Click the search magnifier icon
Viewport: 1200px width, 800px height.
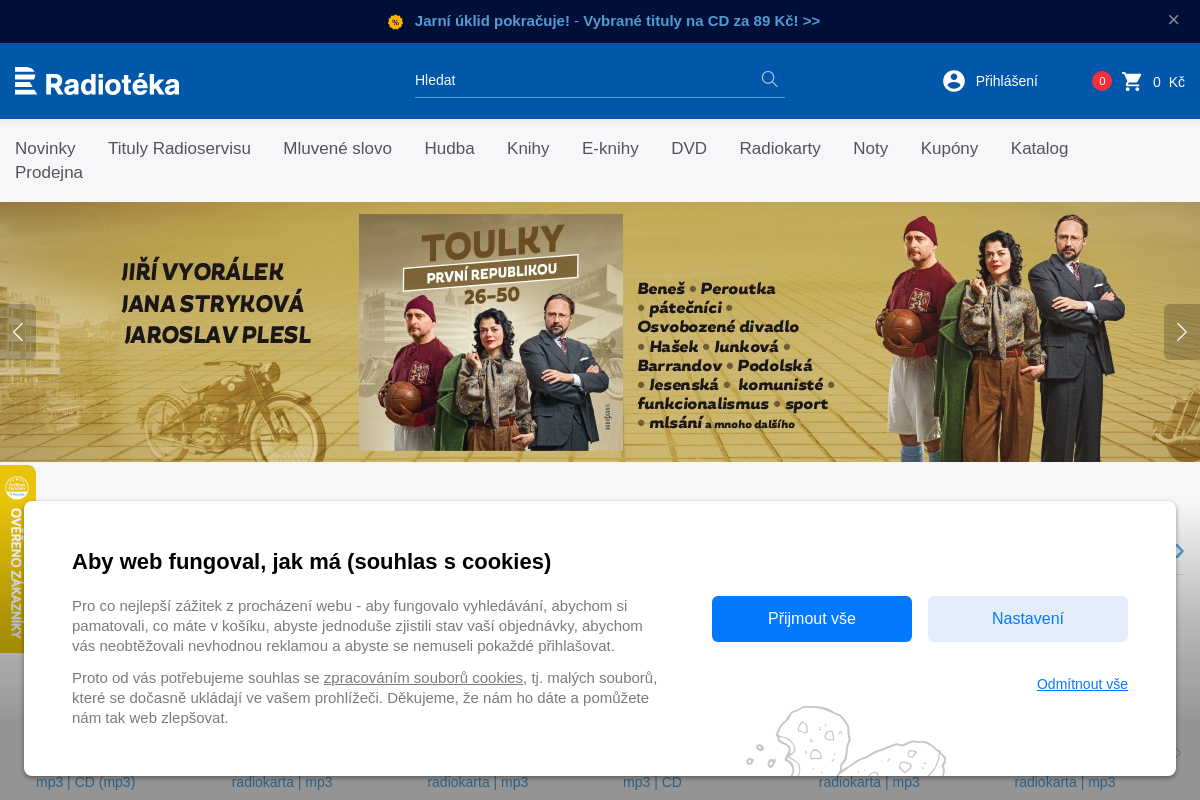click(x=769, y=79)
